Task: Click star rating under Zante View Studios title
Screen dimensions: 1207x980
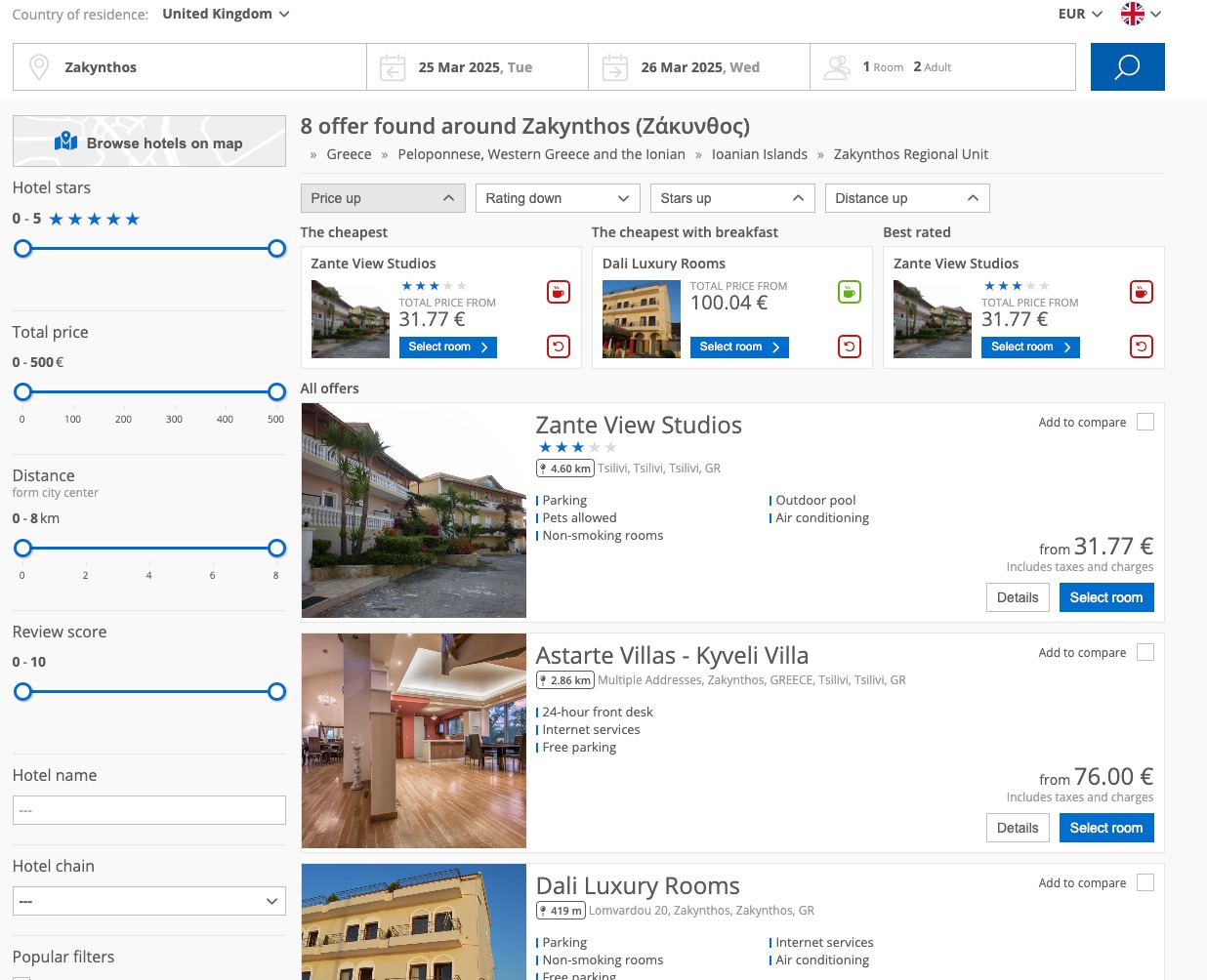Action: click(578, 447)
